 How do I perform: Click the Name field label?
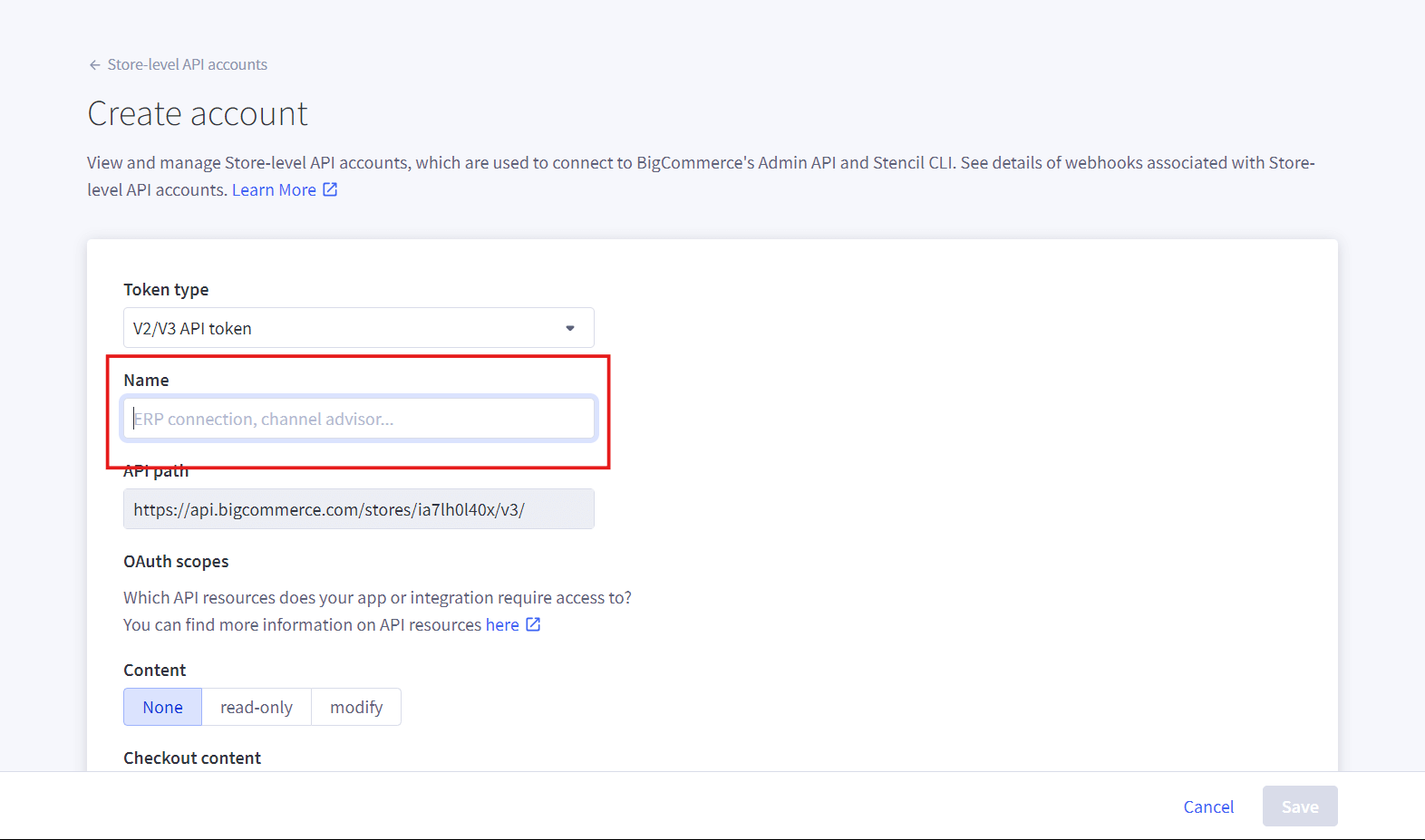[146, 381]
